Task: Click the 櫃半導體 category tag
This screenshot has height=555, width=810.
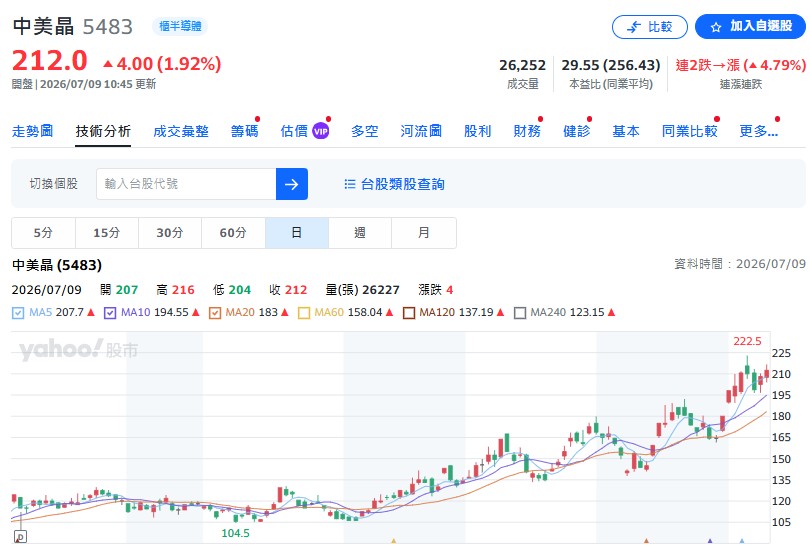Action: click(x=180, y=26)
